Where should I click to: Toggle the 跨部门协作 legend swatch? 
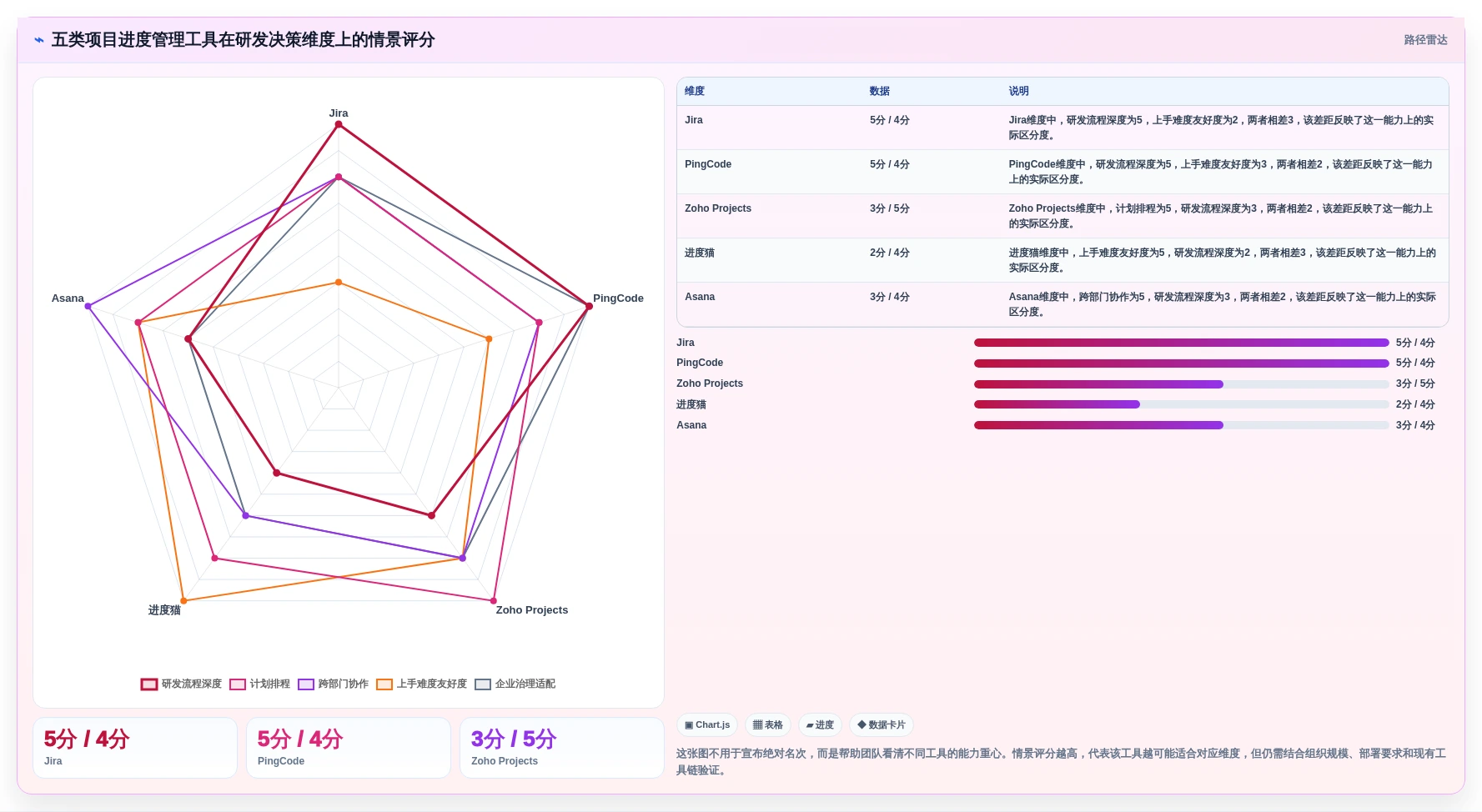pyautogui.click(x=306, y=684)
